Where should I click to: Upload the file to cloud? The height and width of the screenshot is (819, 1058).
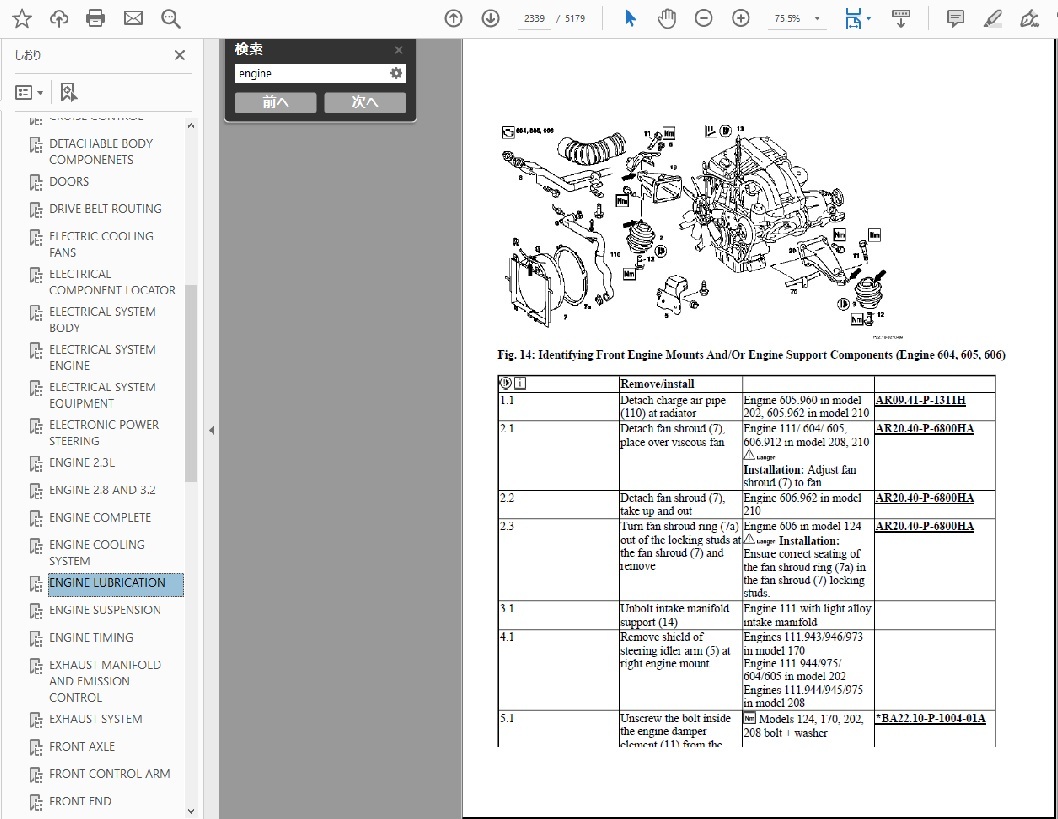[59, 18]
